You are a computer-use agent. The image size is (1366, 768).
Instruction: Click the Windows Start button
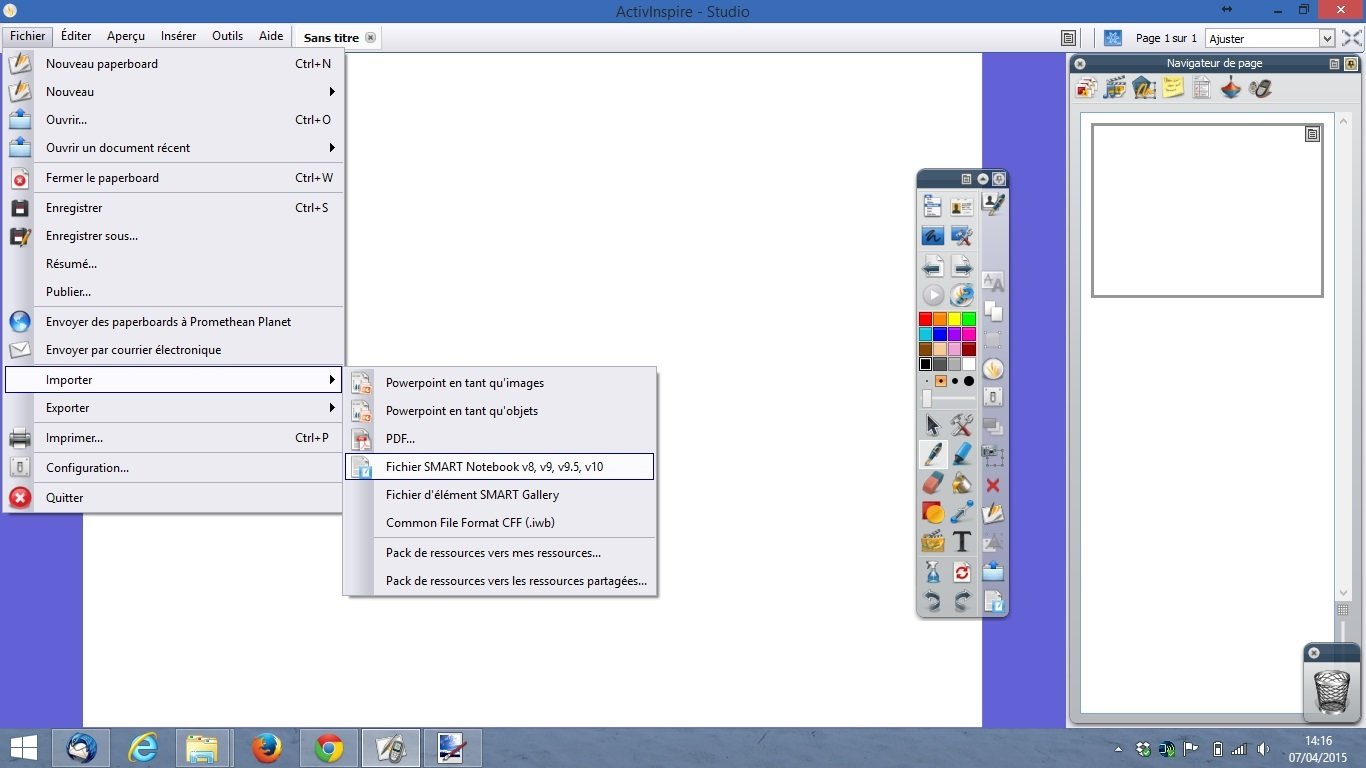tap(24, 748)
